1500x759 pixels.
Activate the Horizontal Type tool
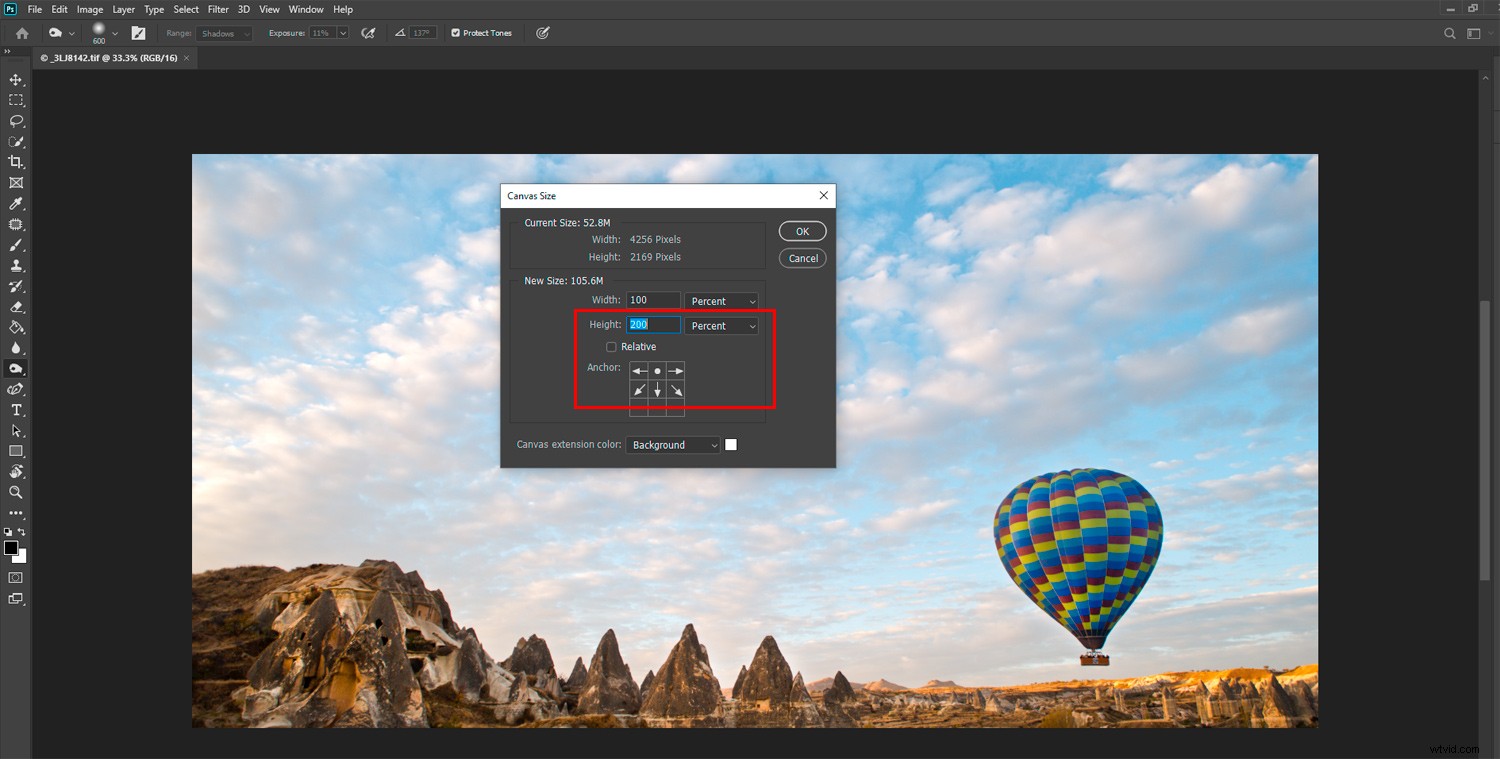point(15,410)
